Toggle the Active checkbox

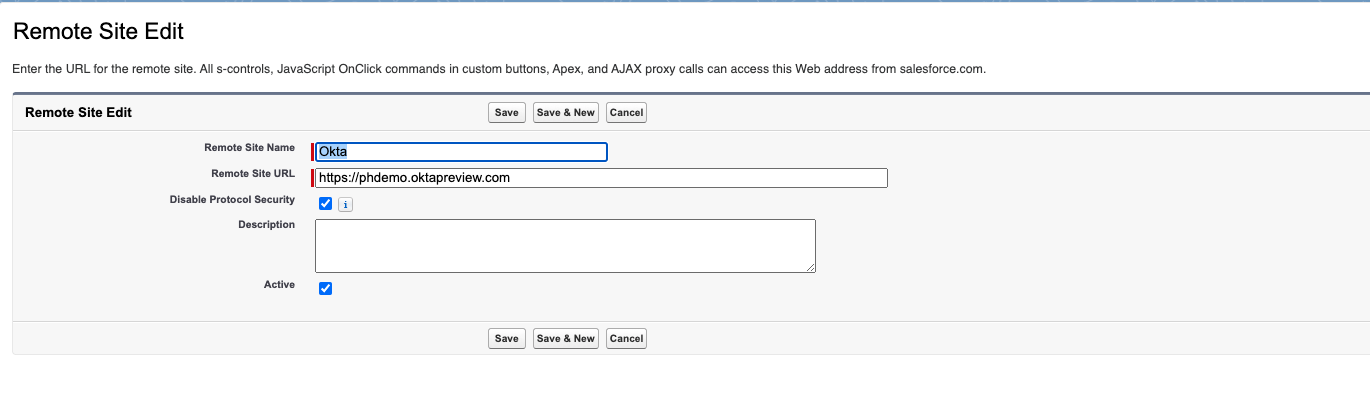pyautogui.click(x=325, y=289)
